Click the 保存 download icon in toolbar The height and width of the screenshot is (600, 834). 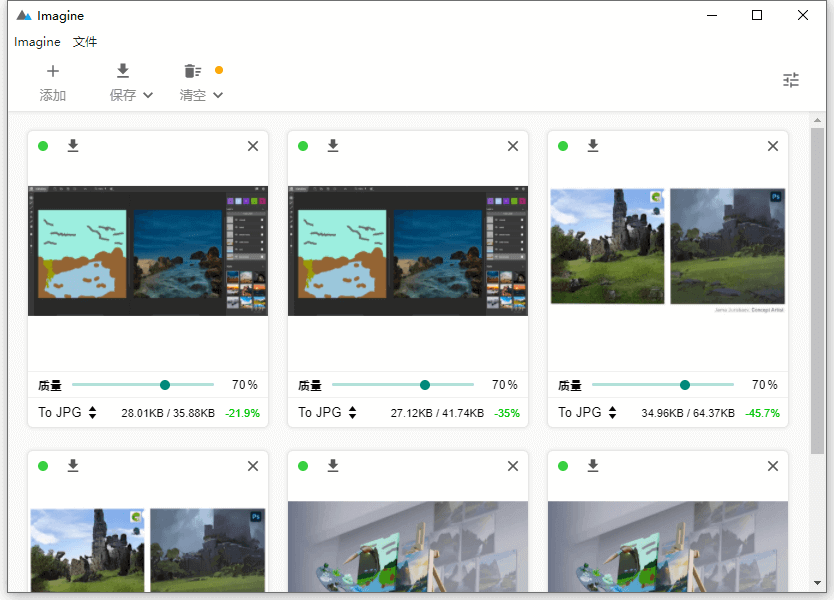coord(123,70)
